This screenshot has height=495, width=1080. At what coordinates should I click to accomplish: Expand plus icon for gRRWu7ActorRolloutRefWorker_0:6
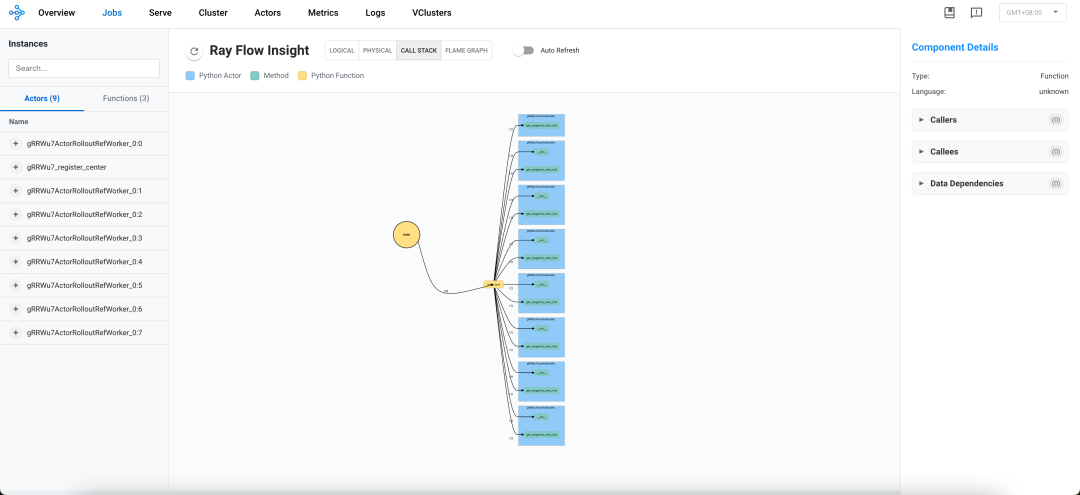pos(15,309)
